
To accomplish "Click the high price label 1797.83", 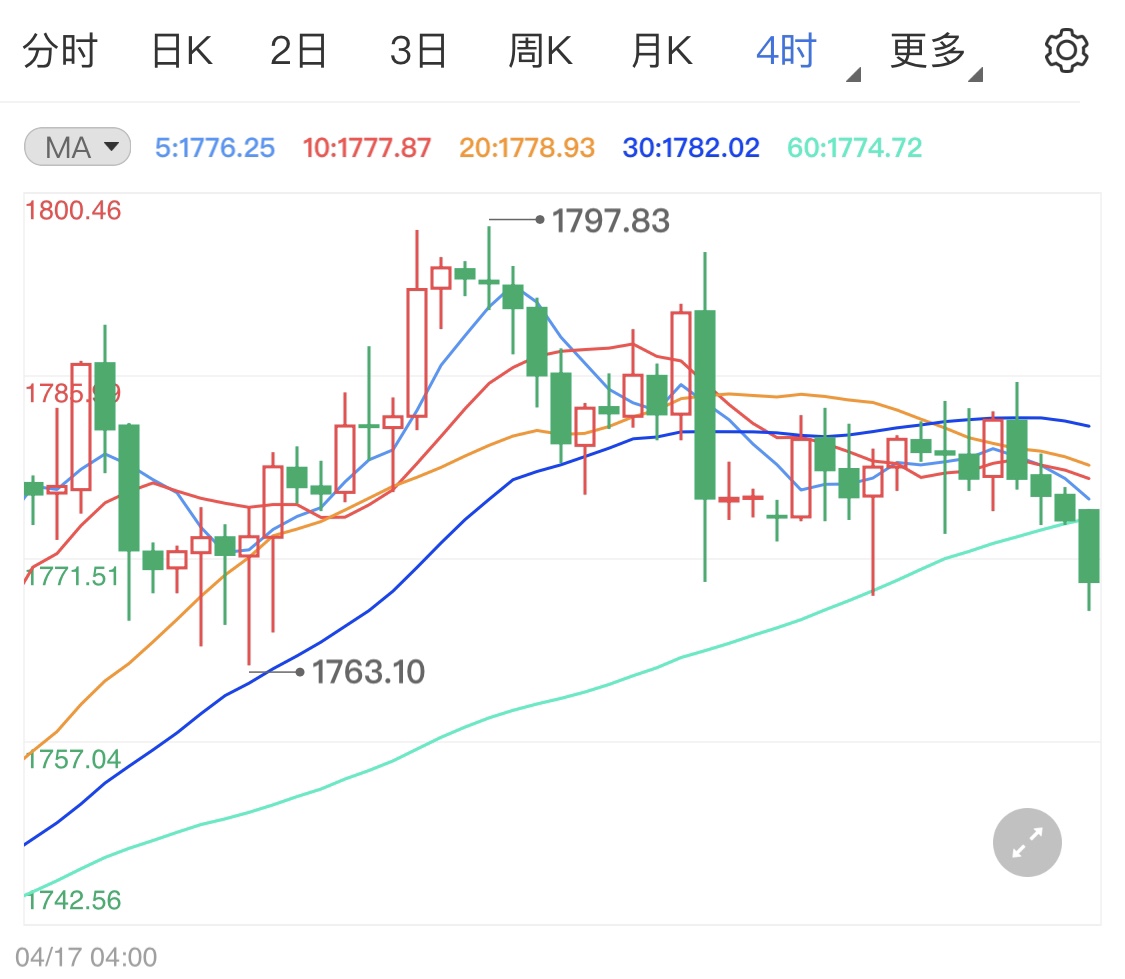I will tap(610, 221).
